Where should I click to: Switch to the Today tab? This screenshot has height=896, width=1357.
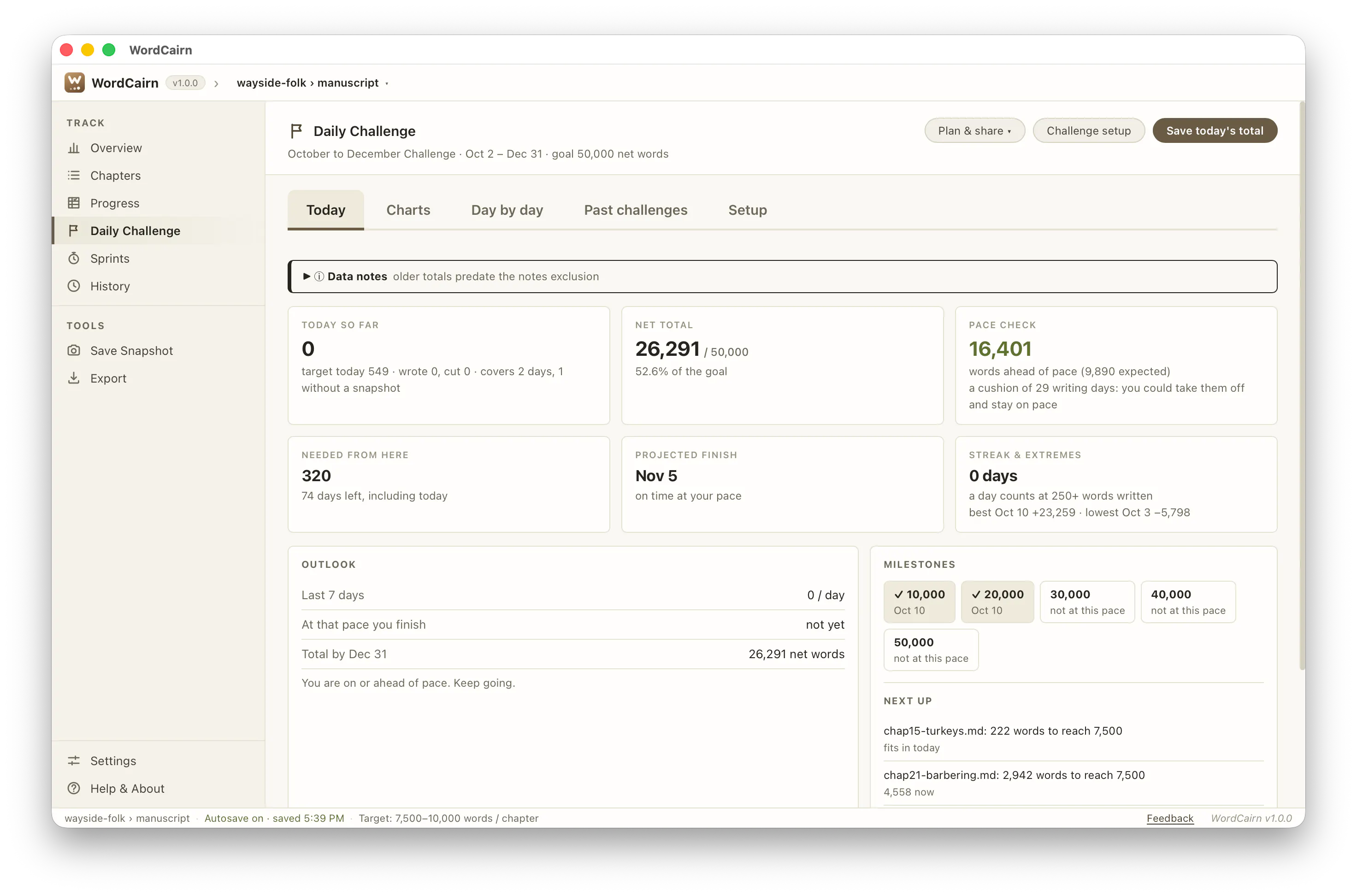point(326,210)
